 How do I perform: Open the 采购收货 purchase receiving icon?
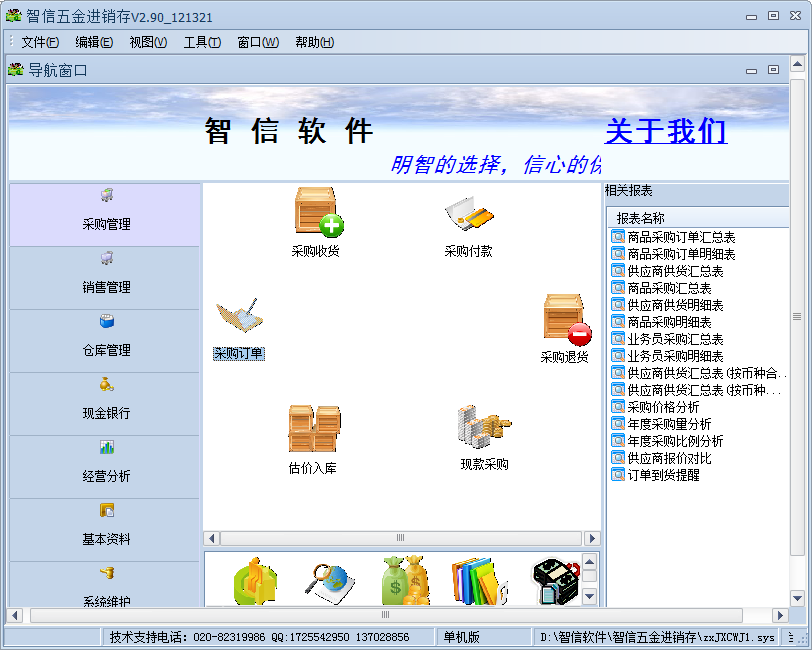[x=317, y=212]
